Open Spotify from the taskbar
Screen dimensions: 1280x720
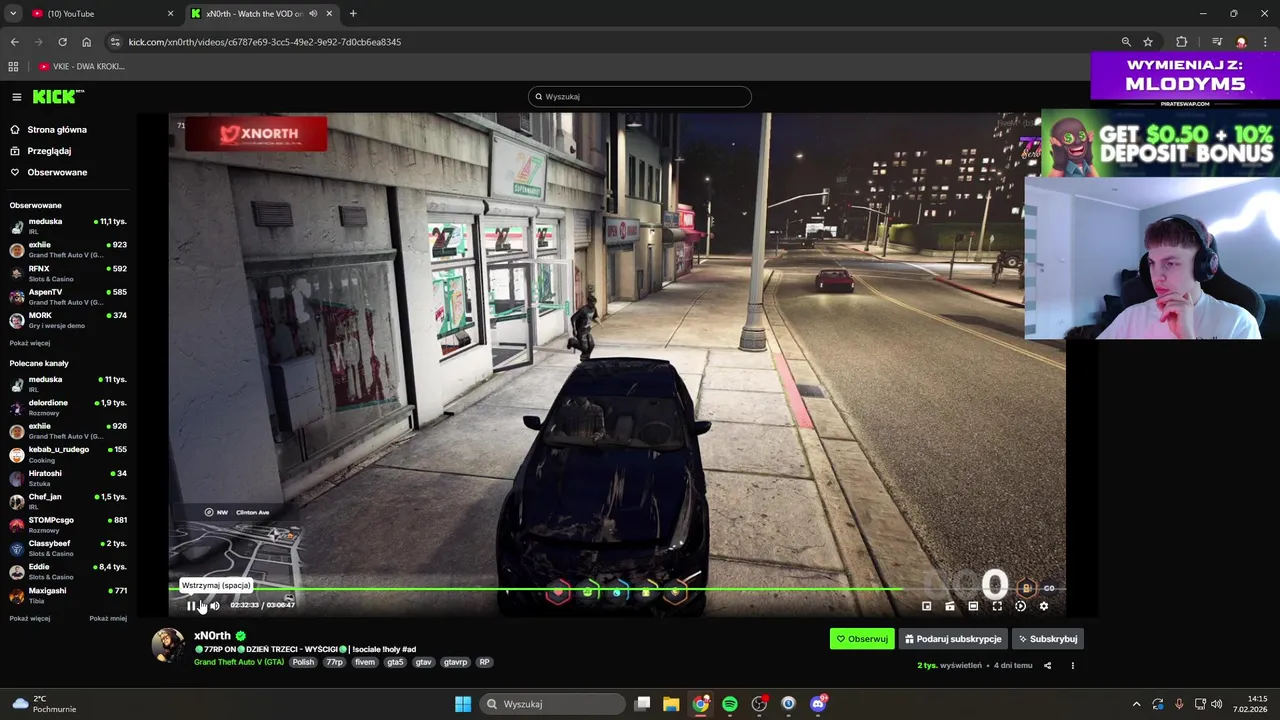[730, 704]
